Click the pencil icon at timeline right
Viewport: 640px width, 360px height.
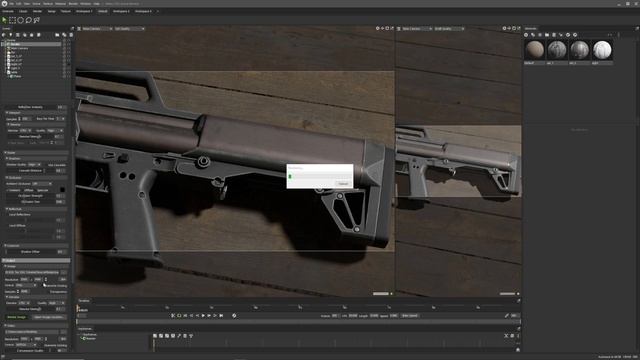507,316
